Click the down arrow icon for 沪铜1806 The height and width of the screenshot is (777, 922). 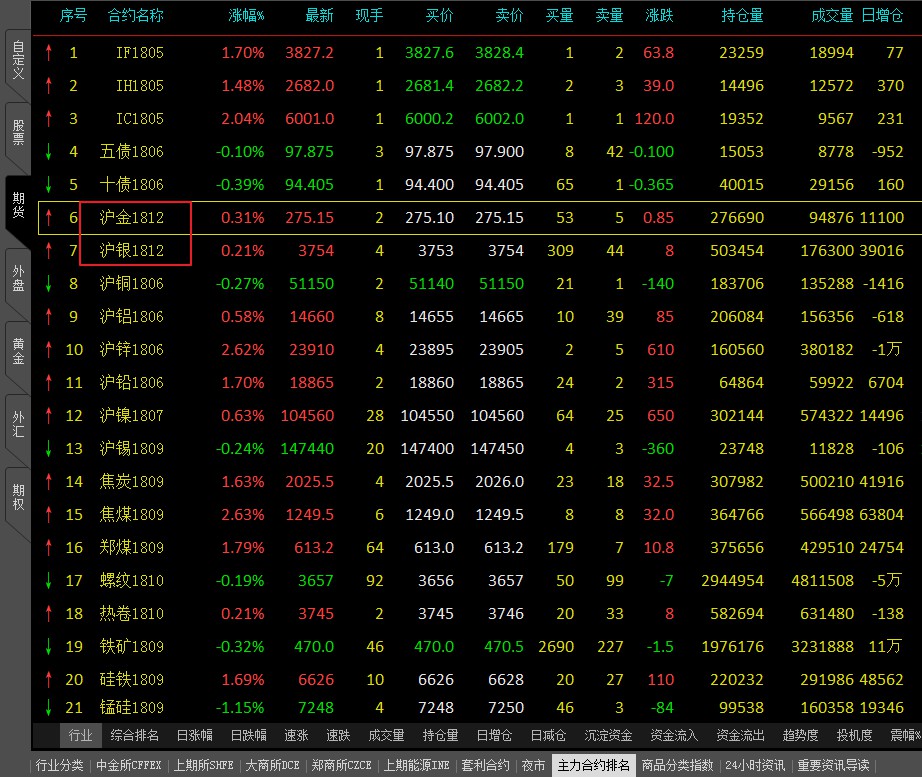(x=49, y=284)
